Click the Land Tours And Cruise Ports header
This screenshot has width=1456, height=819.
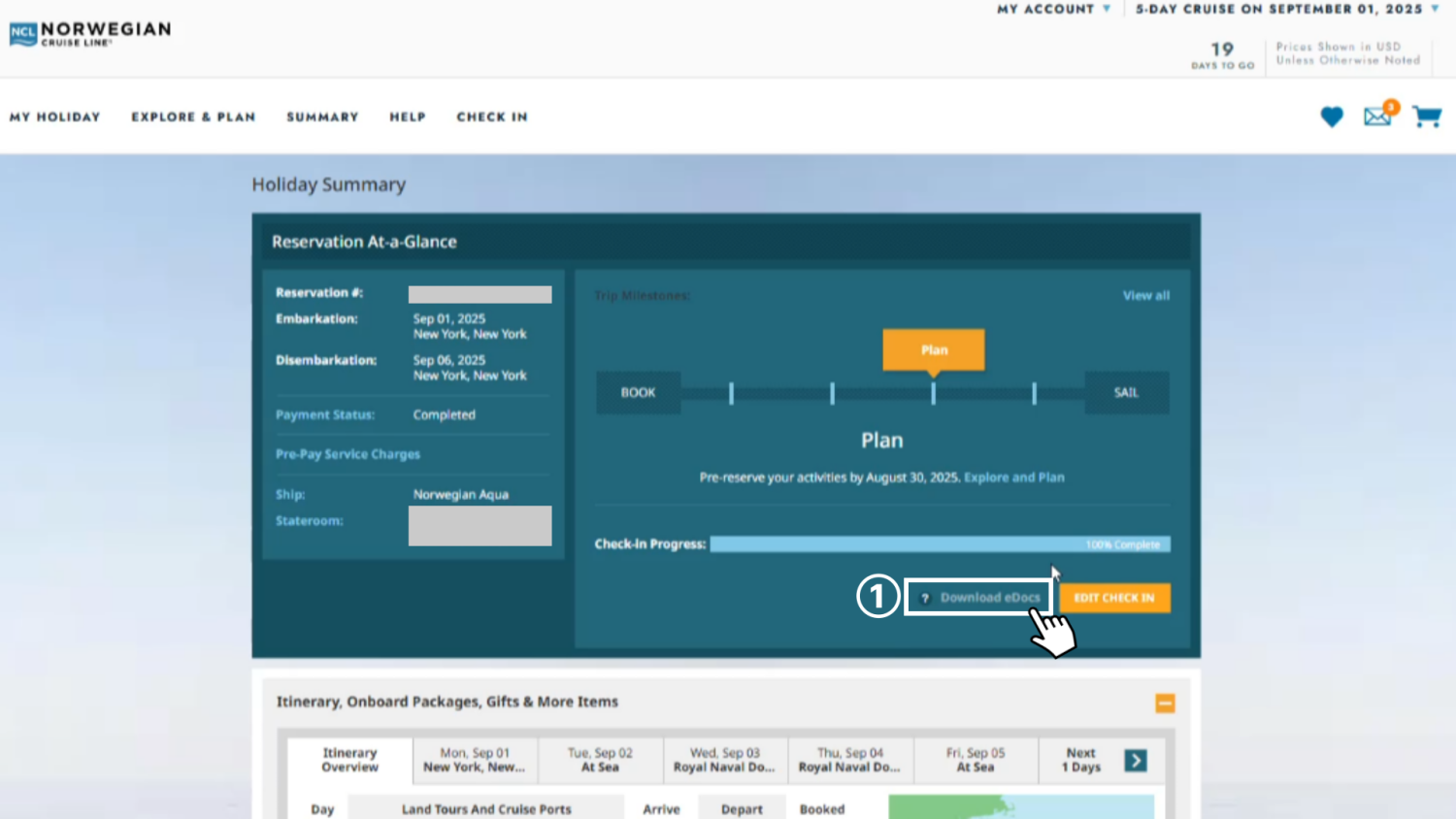click(x=486, y=808)
